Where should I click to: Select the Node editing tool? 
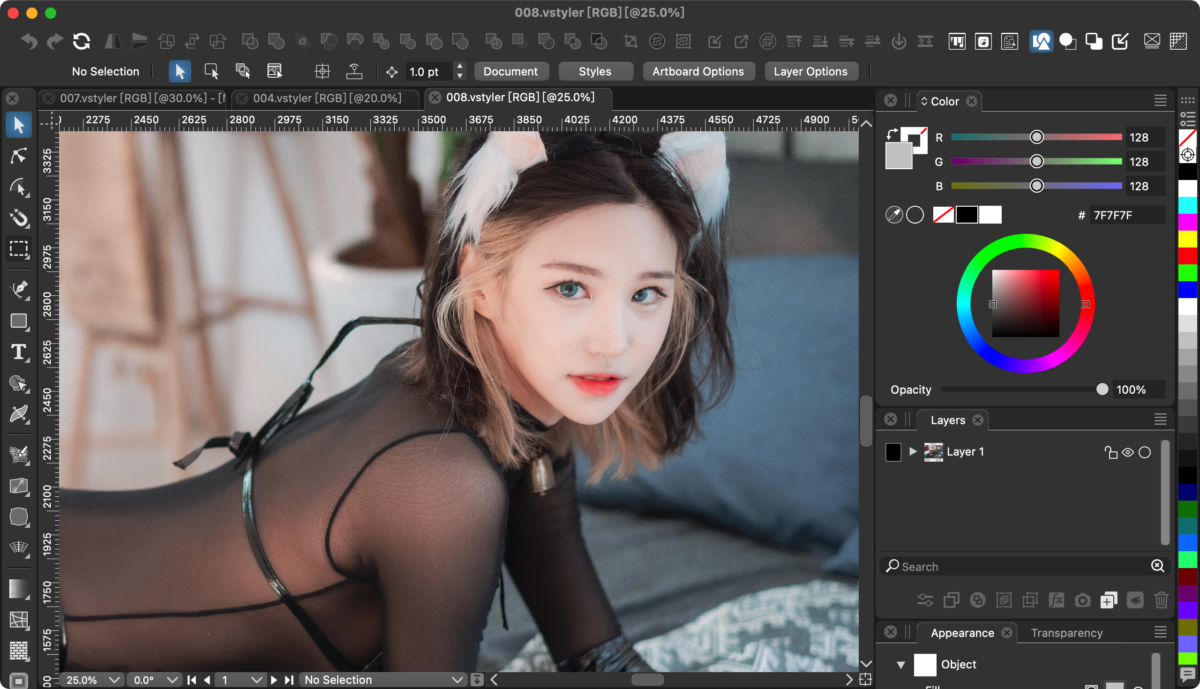[18, 156]
